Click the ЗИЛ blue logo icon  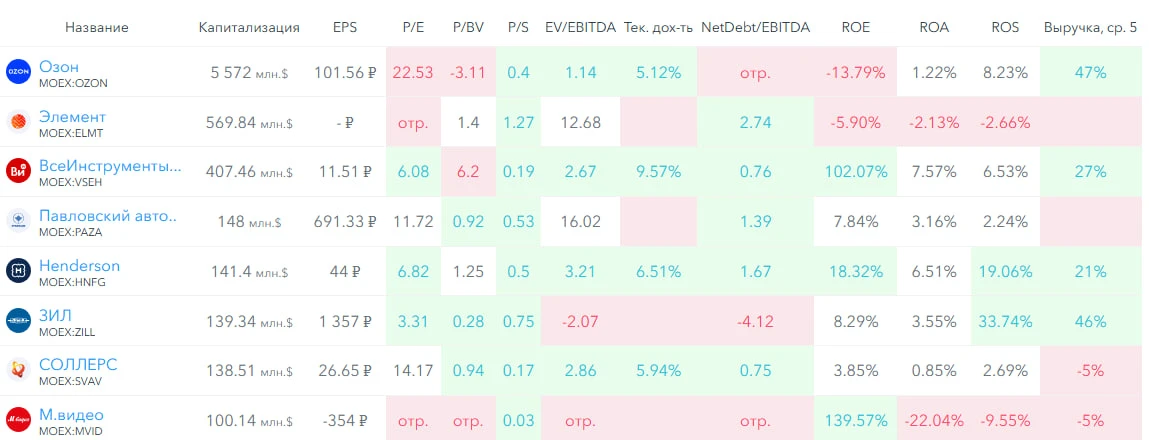[x=18, y=320]
